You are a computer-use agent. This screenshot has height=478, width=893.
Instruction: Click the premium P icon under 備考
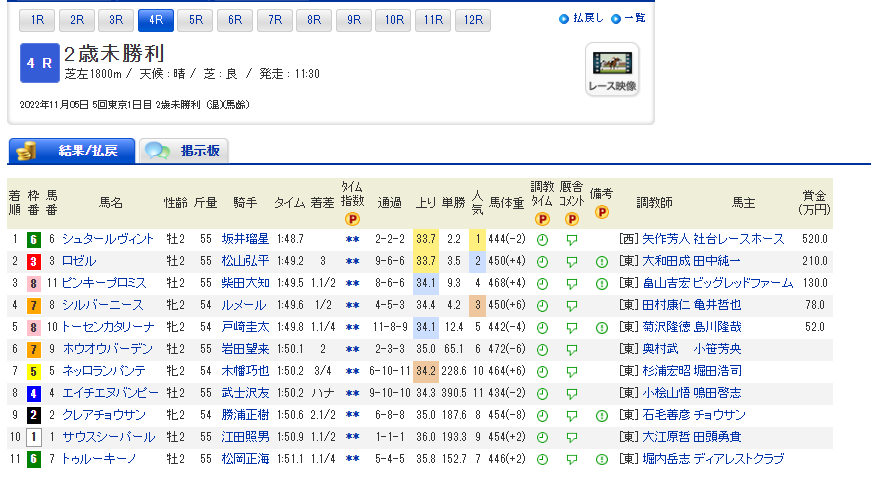click(x=602, y=212)
